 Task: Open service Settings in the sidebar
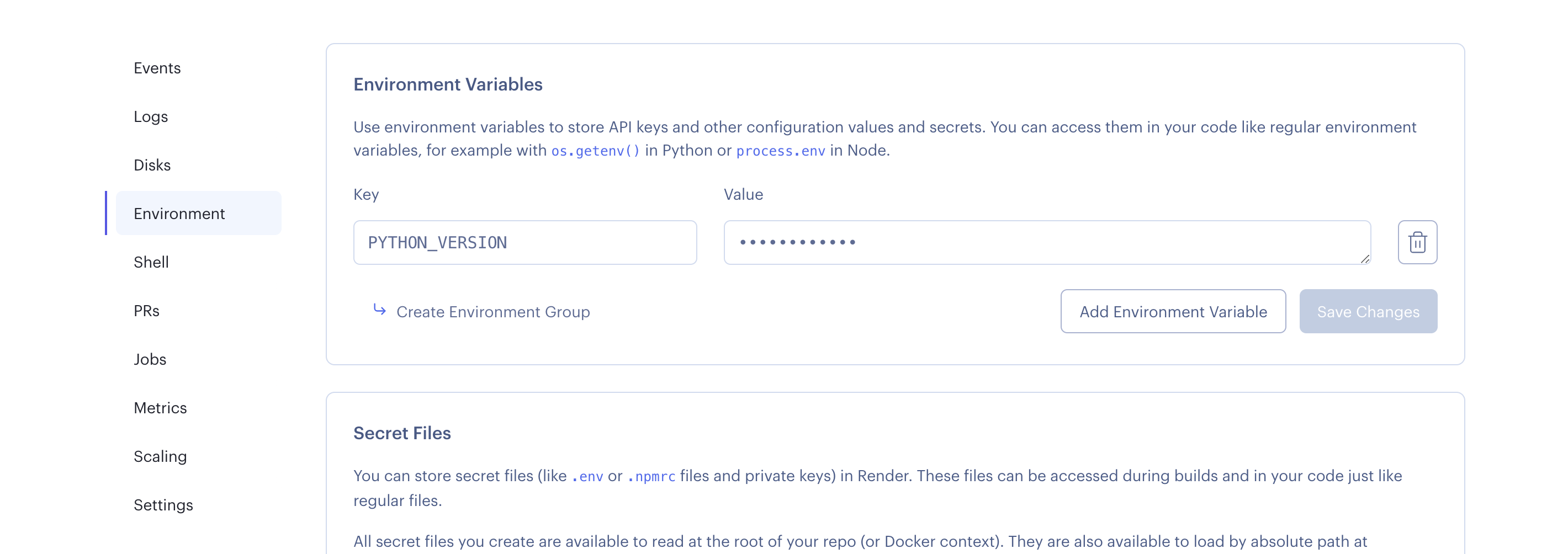[x=163, y=505]
